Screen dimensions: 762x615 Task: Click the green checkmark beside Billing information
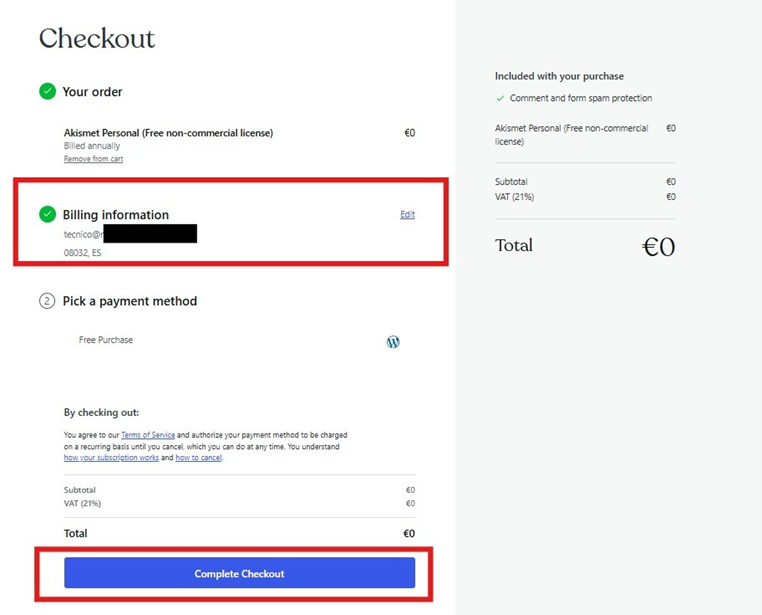[47, 214]
